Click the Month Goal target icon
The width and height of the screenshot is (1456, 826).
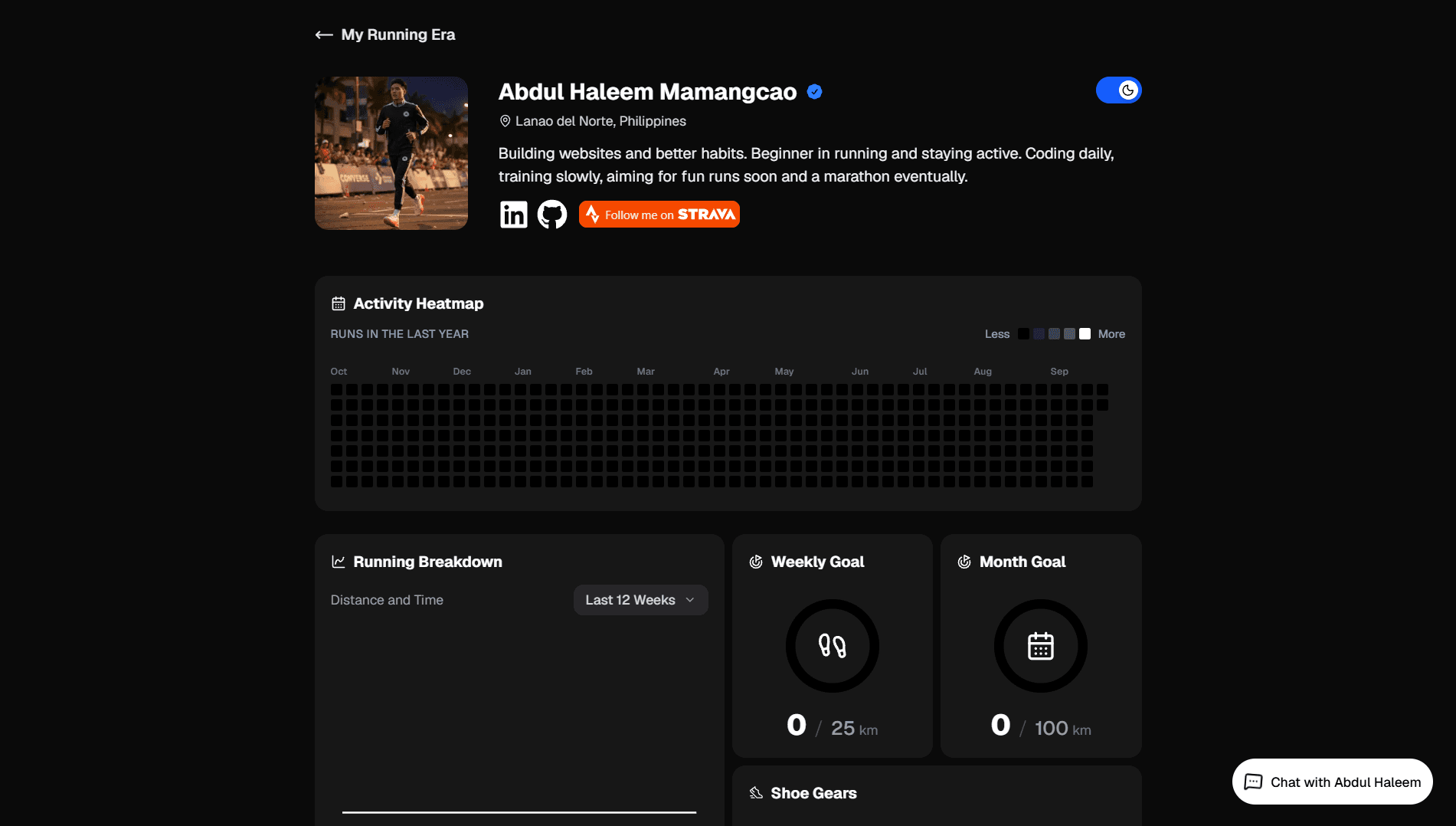click(964, 562)
